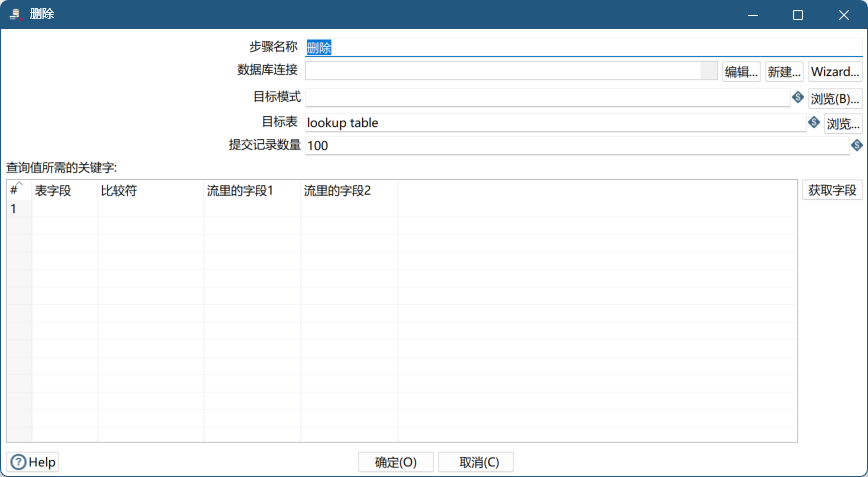This screenshot has height=477, width=868.
Task: Open the Help button at bottom left
Action: 34,462
